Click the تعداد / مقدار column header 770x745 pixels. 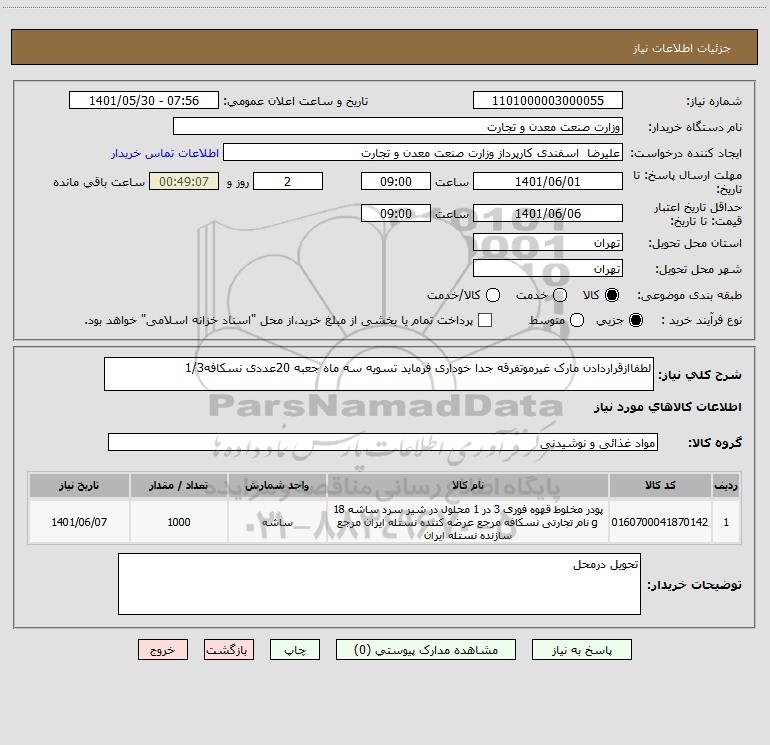pos(179,485)
